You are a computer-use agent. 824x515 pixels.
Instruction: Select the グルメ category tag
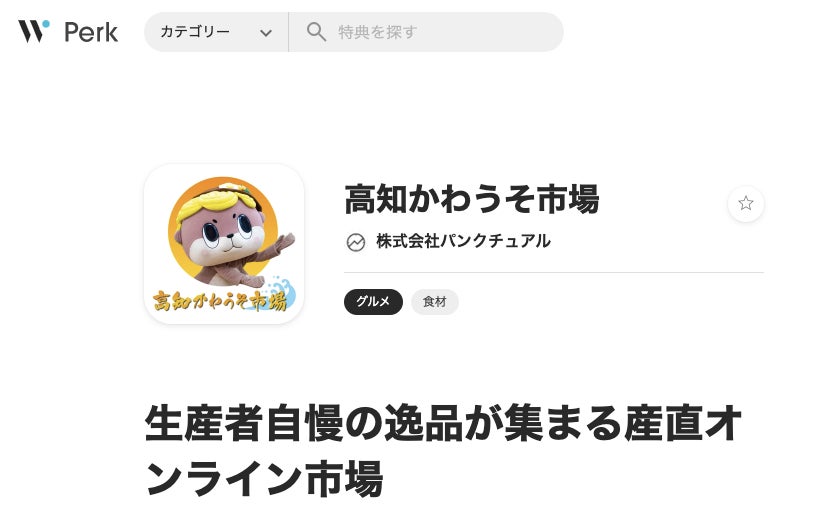[373, 302]
